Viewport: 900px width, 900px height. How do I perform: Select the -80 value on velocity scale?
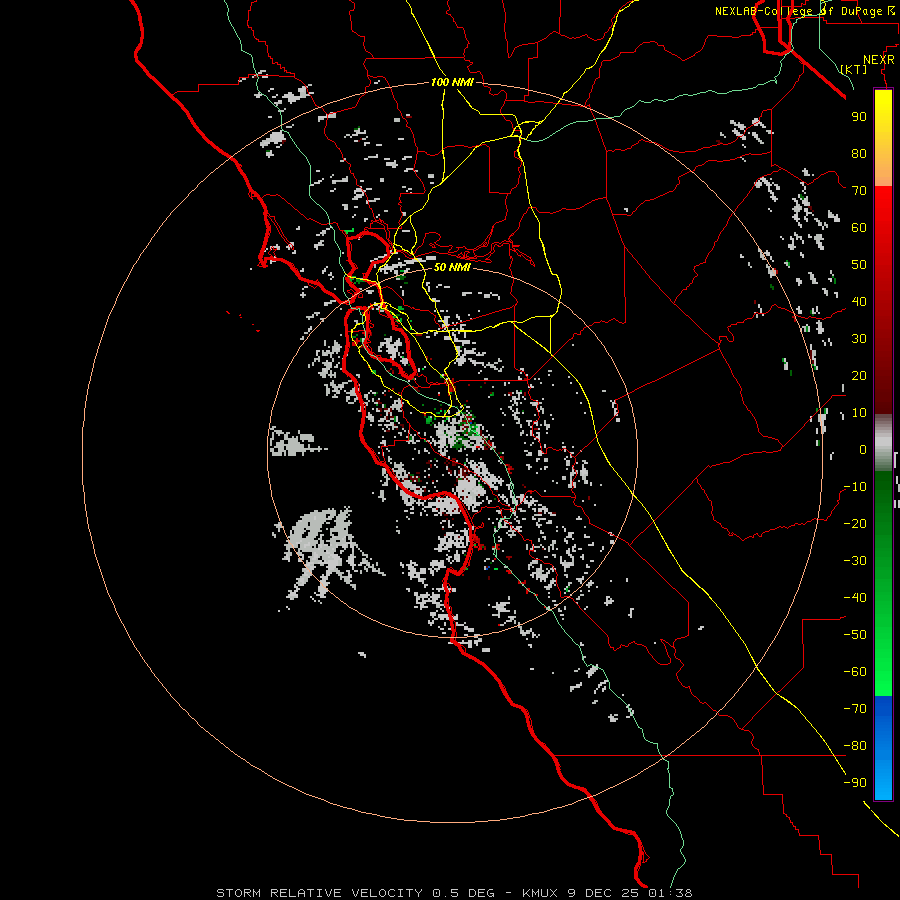click(x=855, y=746)
